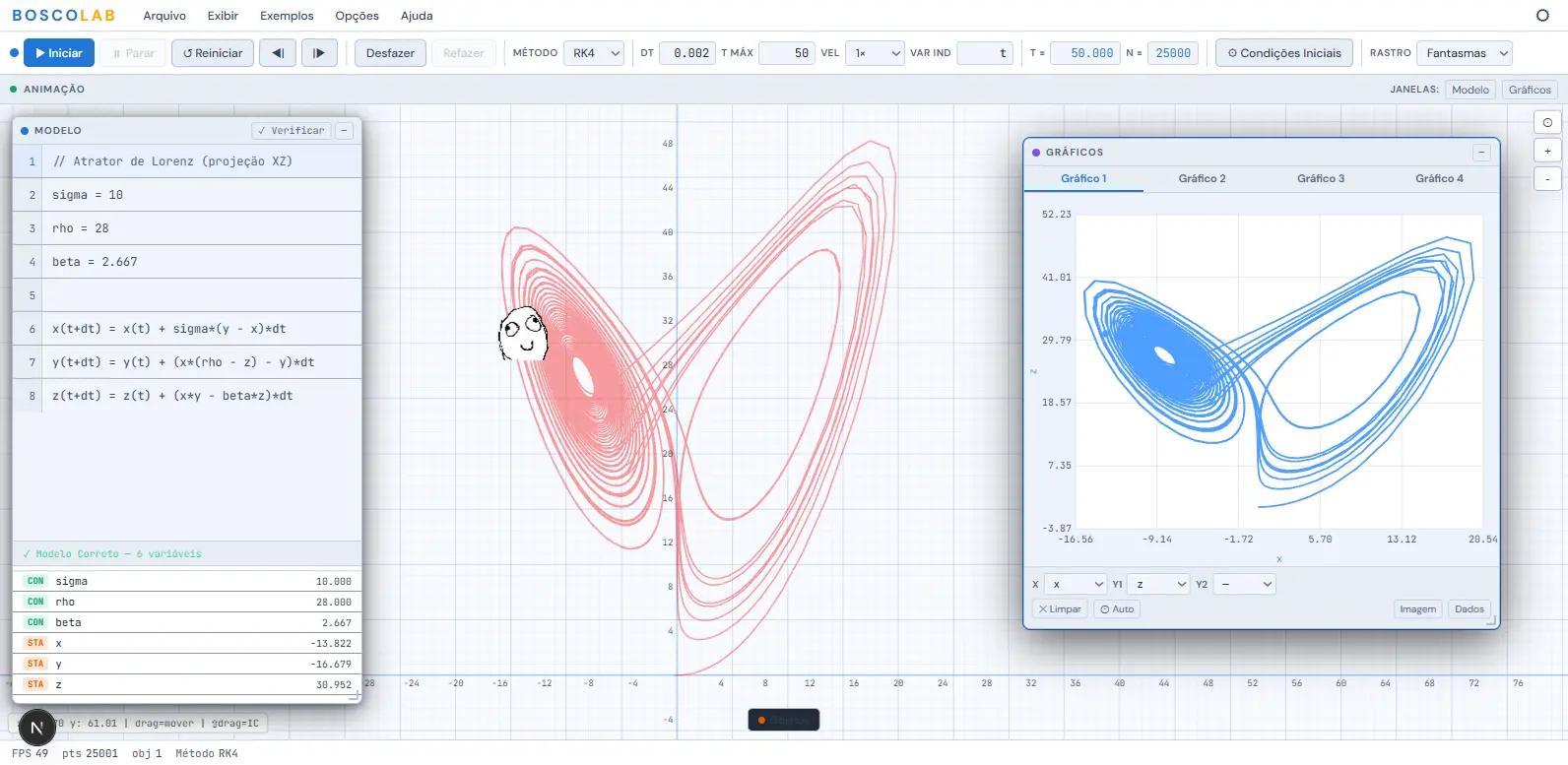1568x765 pixels.
Task: Minimize the Modelo panel
Action: [344, 131]
